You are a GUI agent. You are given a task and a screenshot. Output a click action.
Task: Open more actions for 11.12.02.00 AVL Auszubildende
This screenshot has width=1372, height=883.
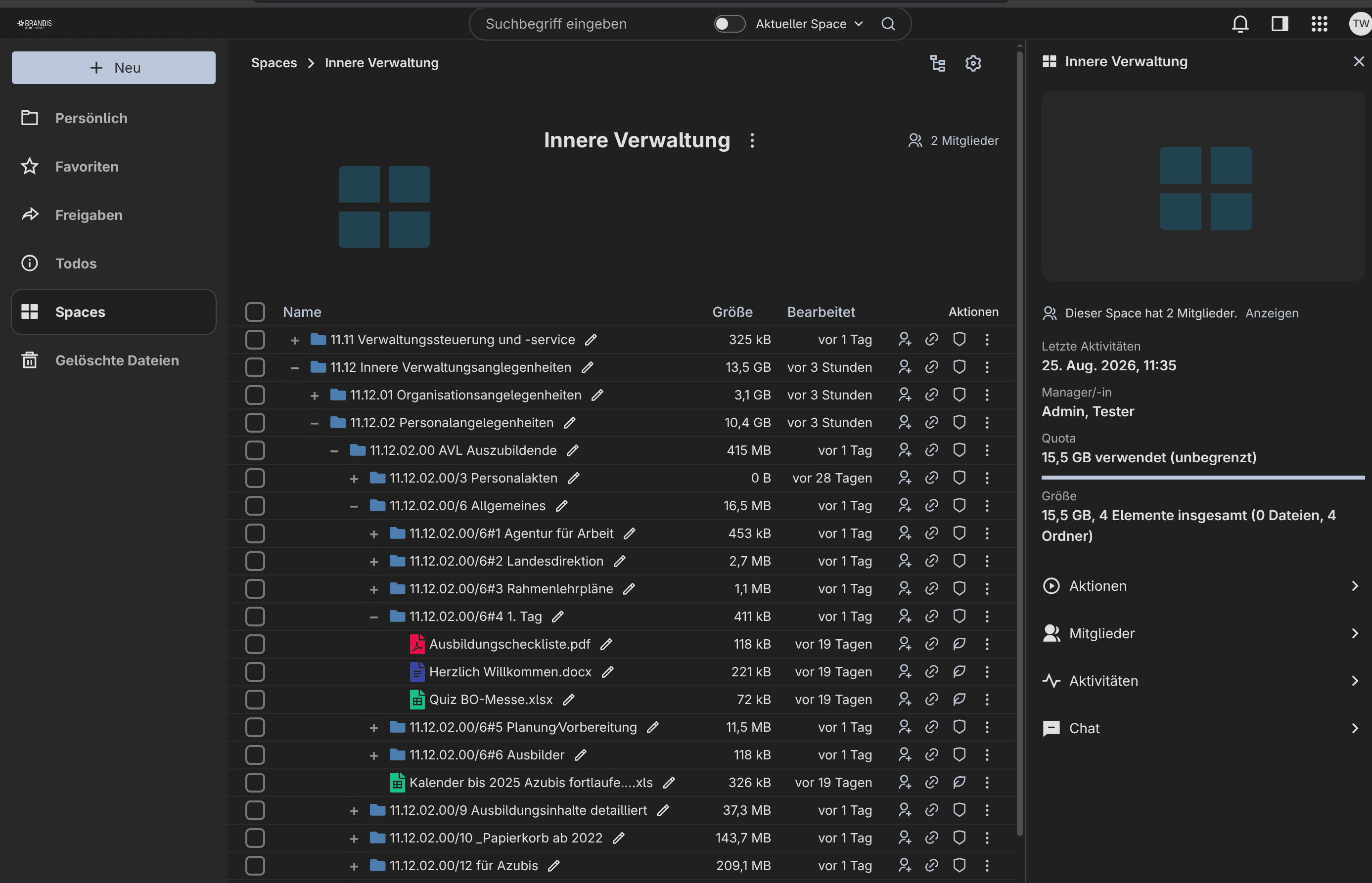click(987, 450)
